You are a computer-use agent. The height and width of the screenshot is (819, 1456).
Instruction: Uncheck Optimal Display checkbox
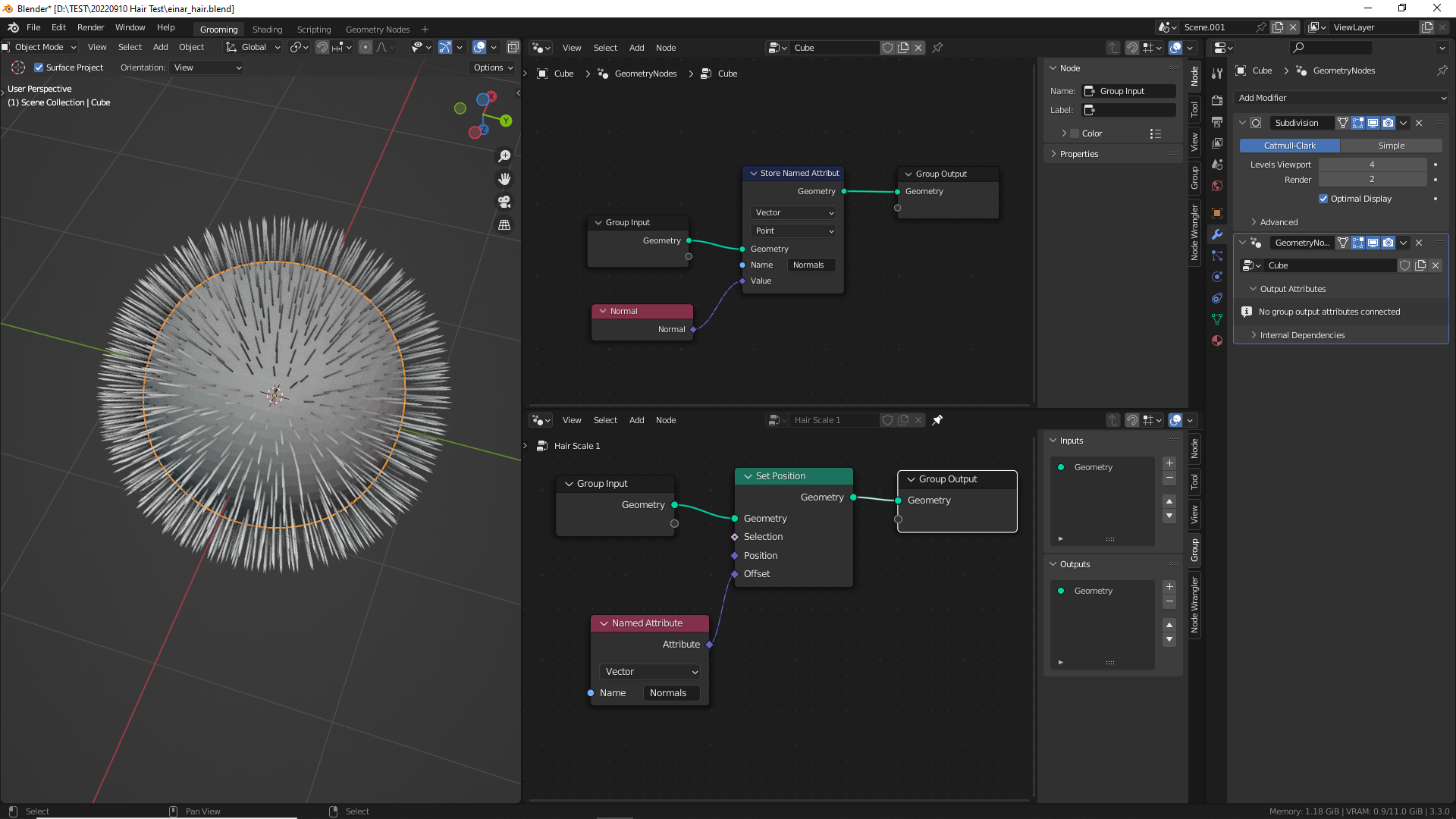tap(1323, 199)
